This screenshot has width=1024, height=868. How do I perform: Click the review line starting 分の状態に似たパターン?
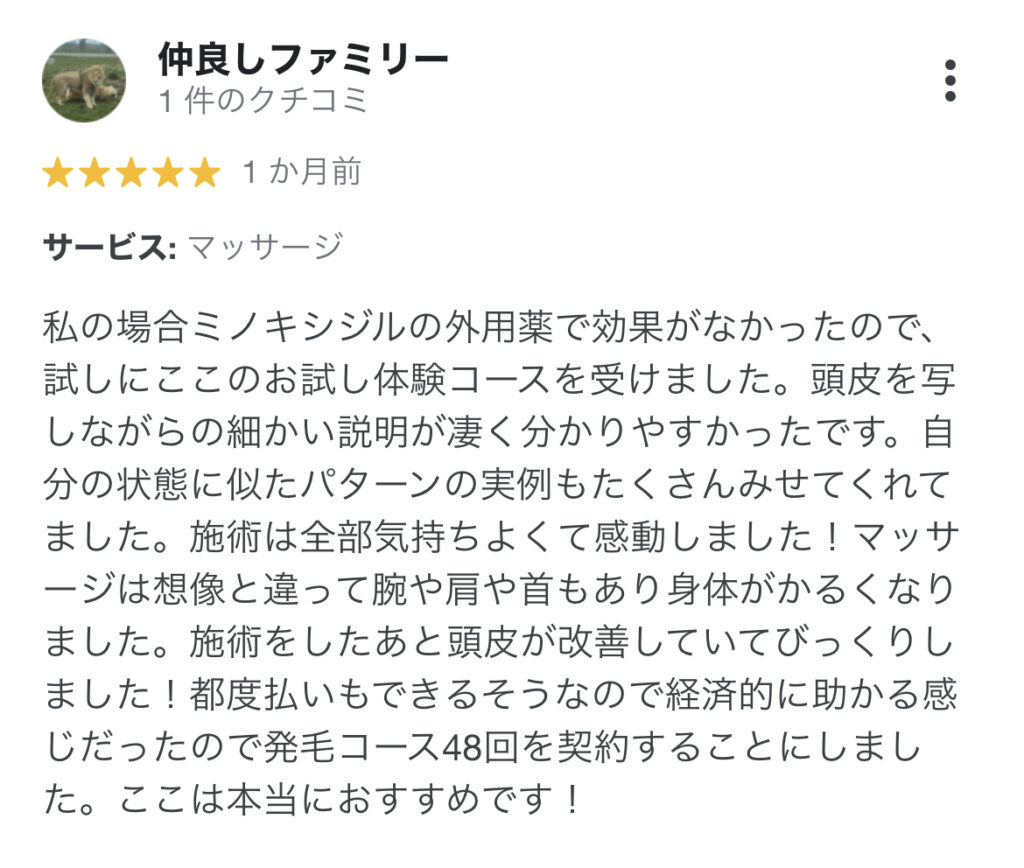click(497, 485)
